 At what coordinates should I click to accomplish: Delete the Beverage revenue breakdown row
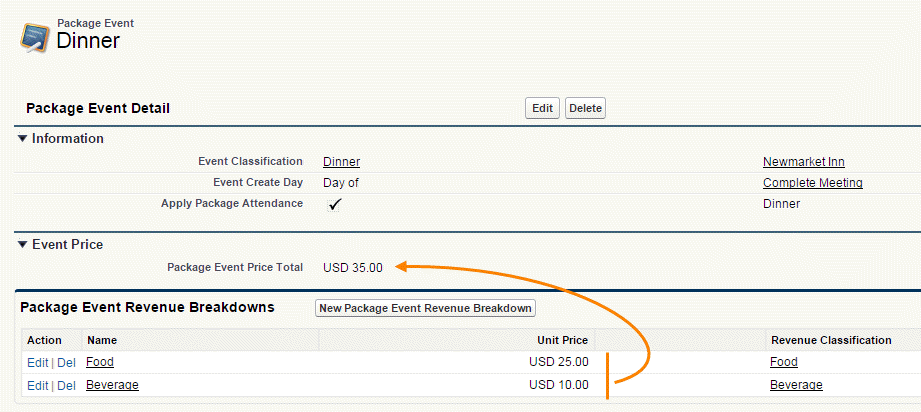pyautogui.click(x=66, y=386)
